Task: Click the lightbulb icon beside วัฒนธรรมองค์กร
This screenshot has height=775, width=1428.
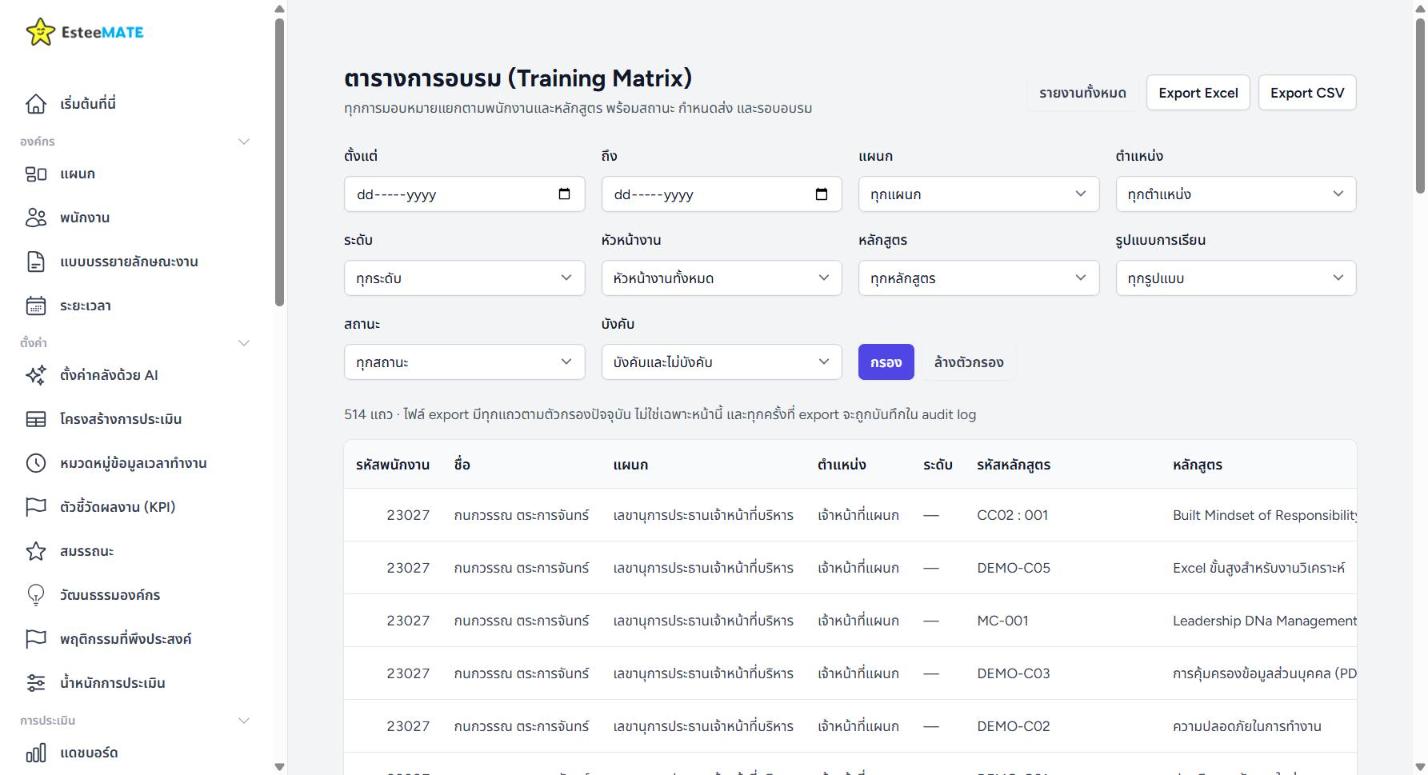Action: pos(36,595)
